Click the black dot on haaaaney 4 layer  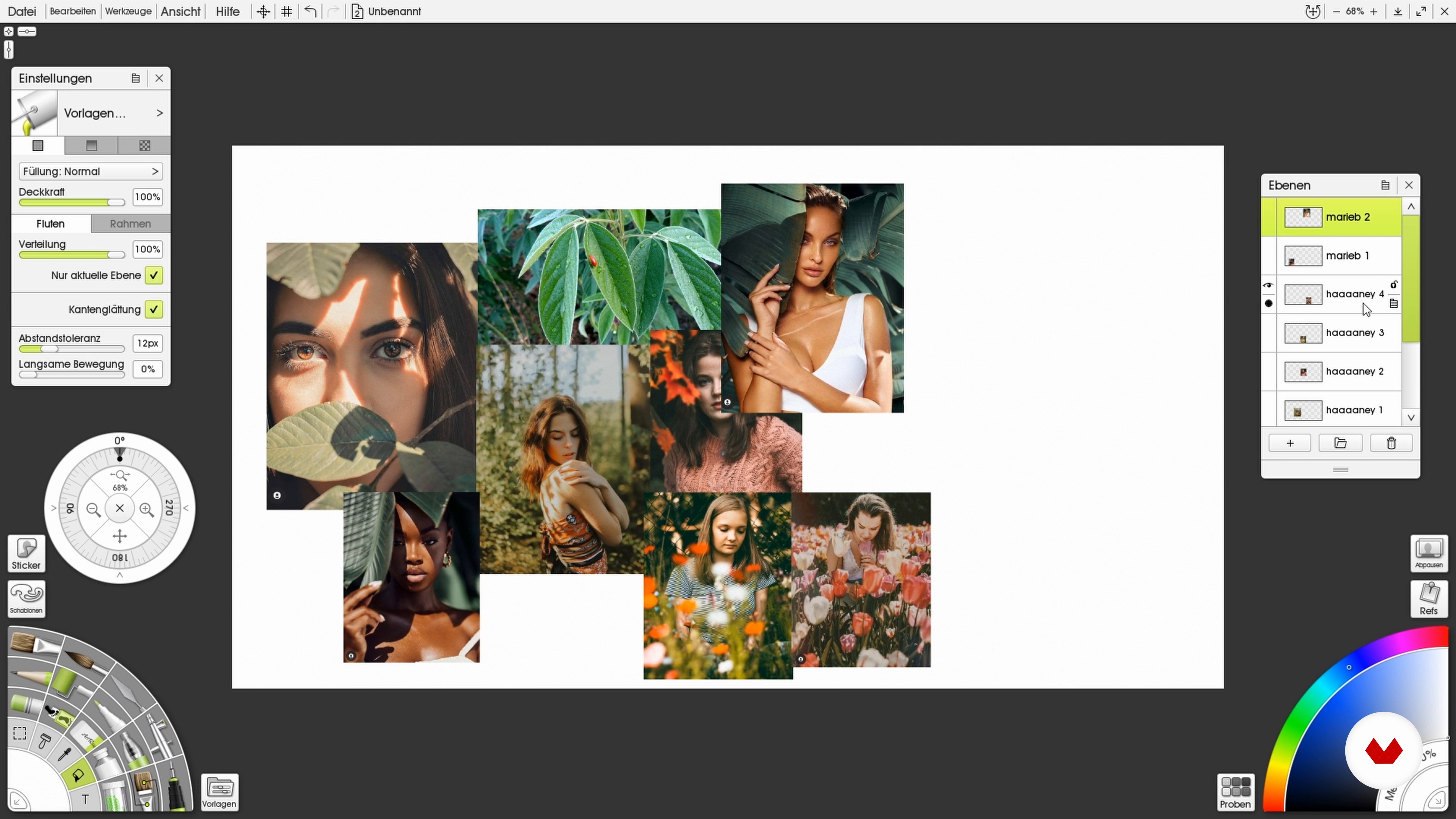coord(1269,303)
